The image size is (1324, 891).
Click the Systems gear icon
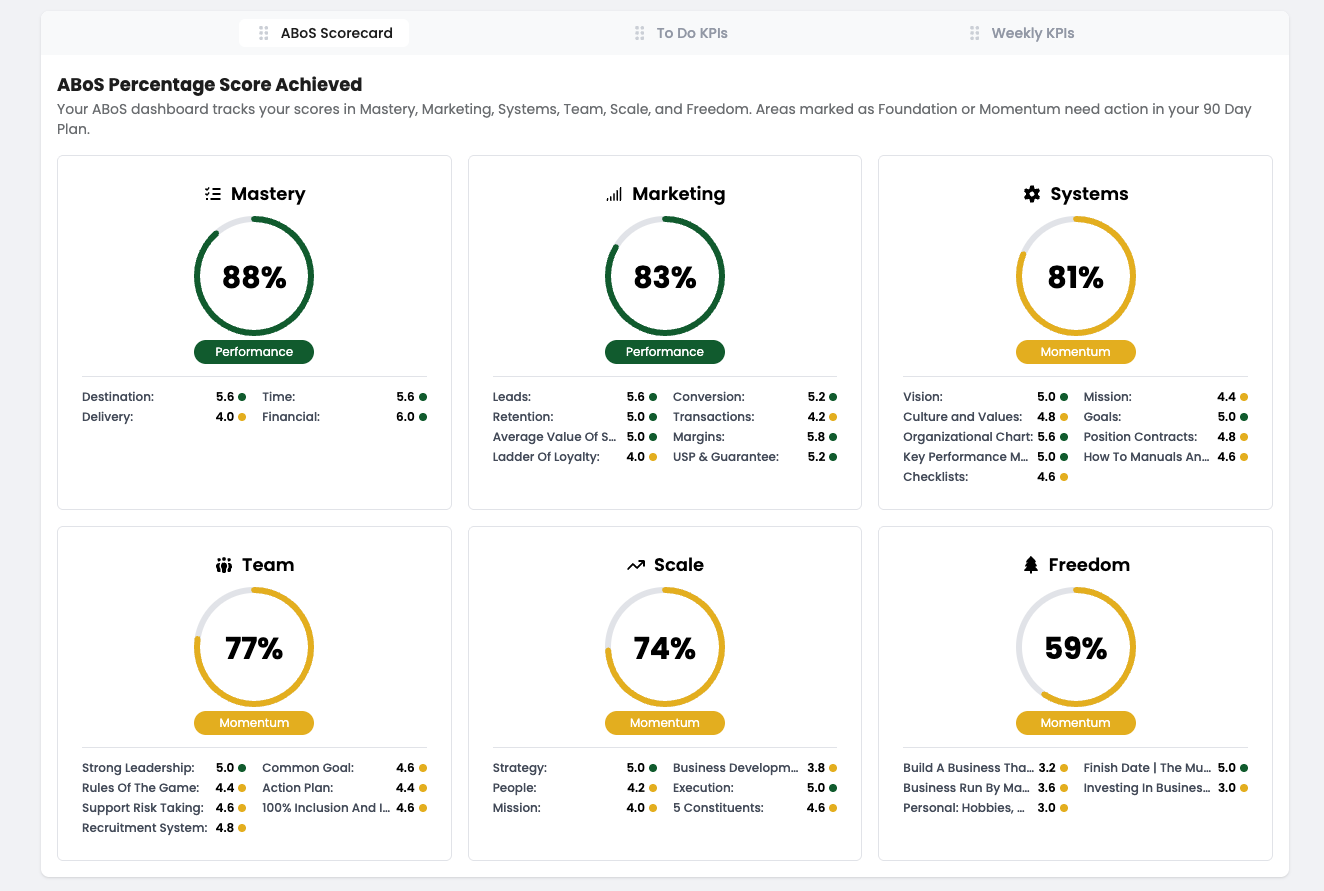point(1032,194)
